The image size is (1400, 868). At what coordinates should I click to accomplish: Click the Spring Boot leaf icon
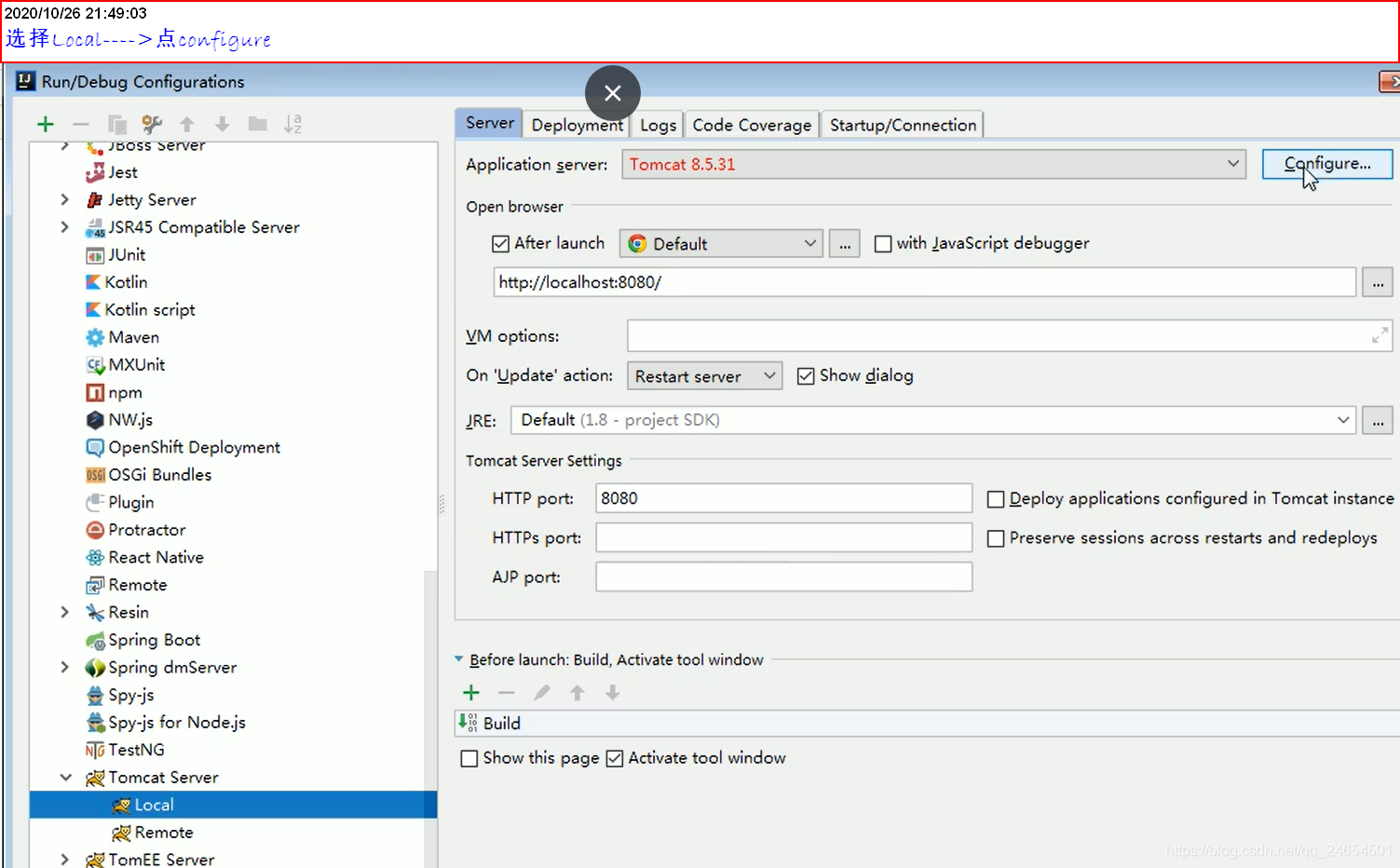coord(95,641)
